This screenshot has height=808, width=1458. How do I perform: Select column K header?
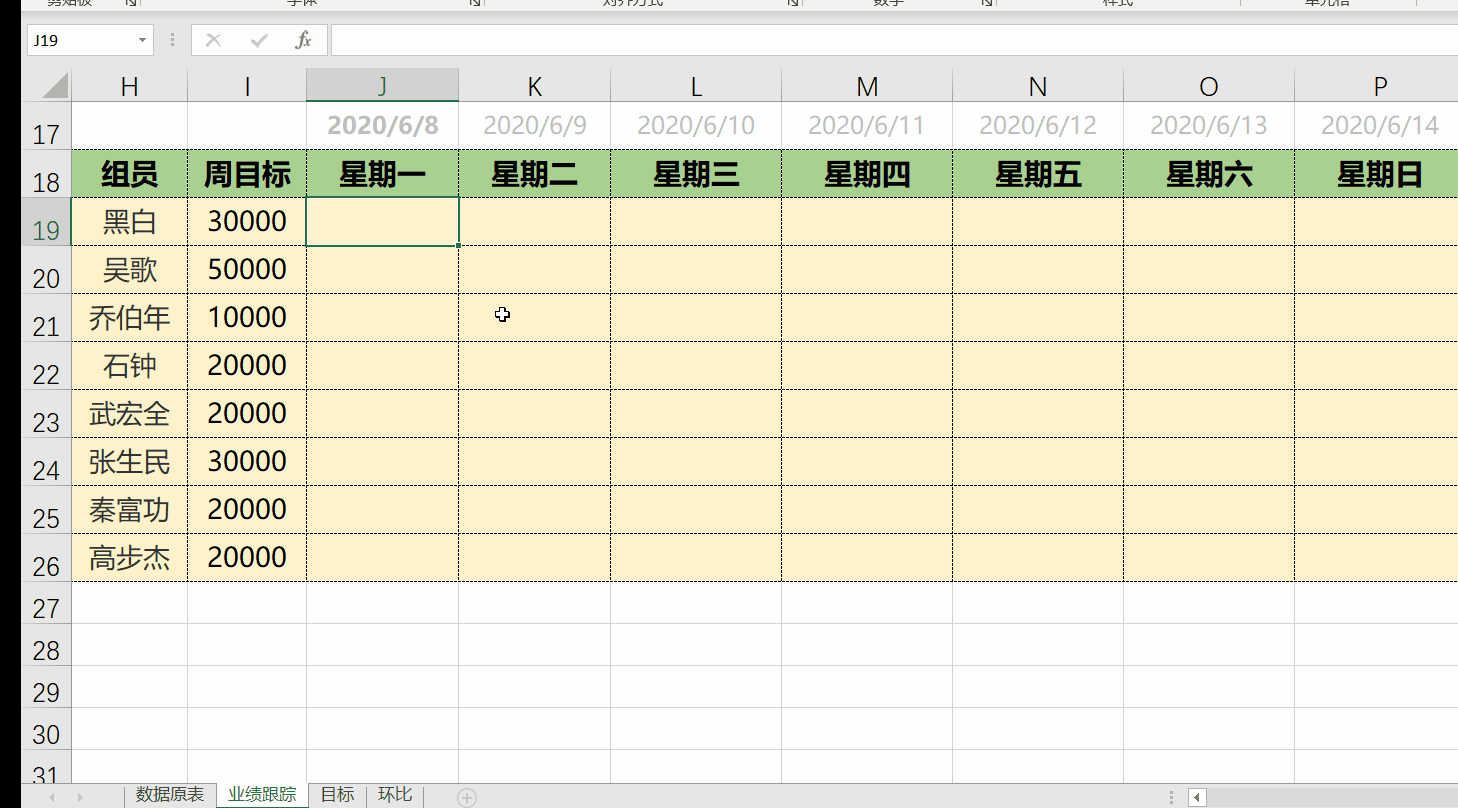click(534, 87)
